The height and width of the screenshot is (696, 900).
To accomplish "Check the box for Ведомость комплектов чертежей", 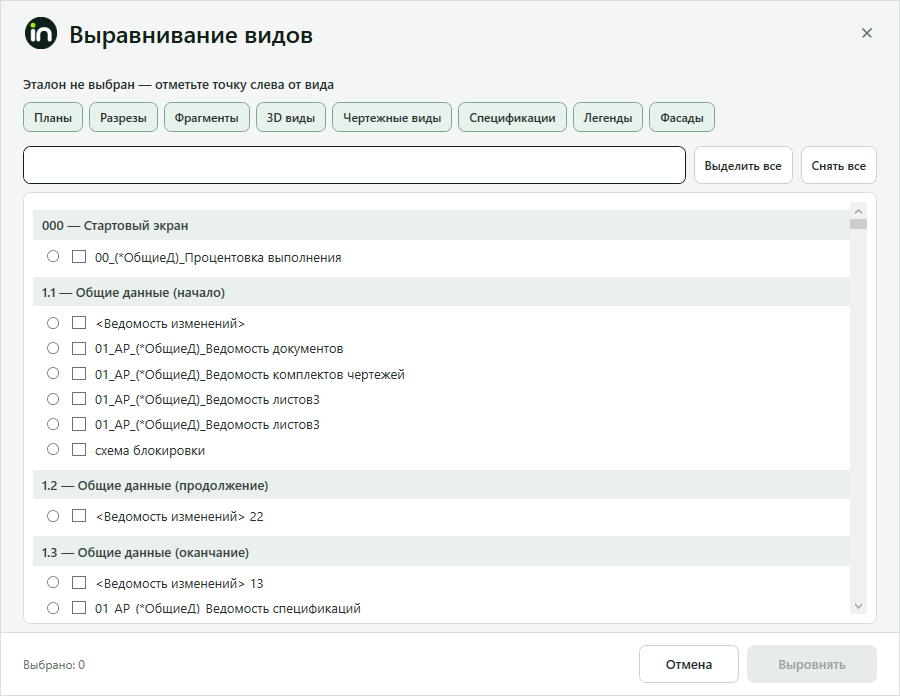I will point(79,374).
